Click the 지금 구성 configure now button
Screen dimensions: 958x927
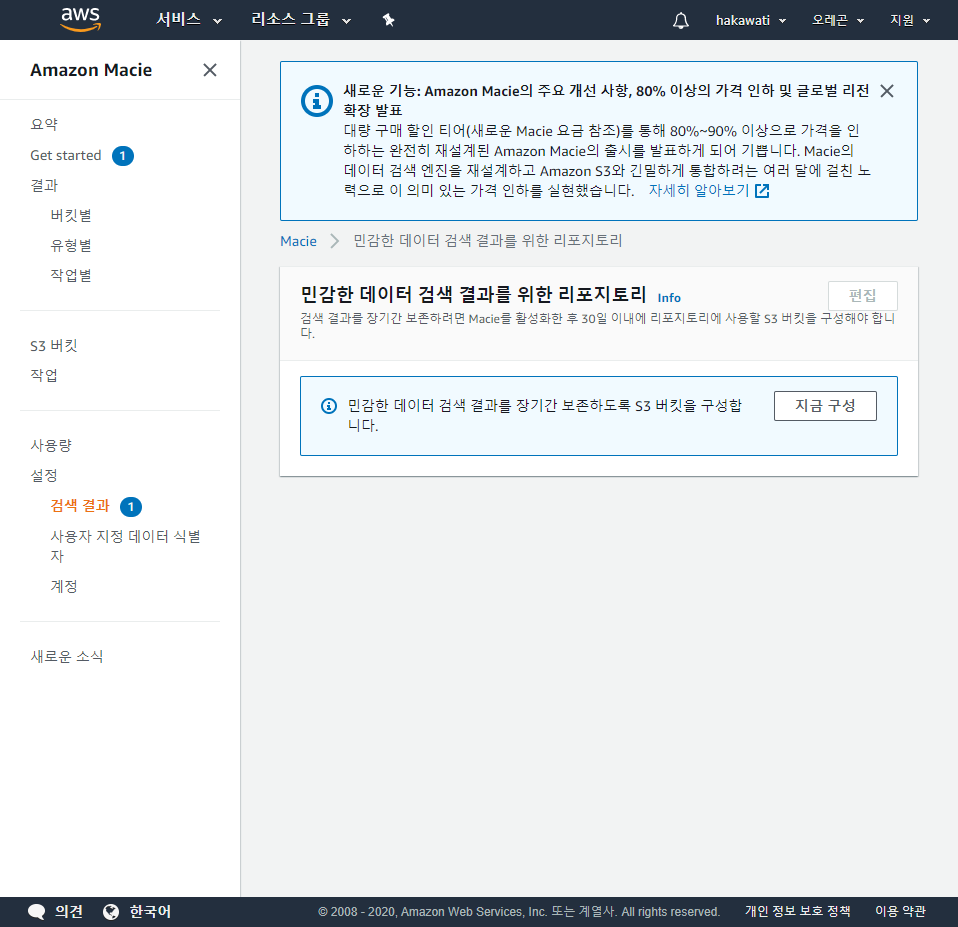[825, 406]
